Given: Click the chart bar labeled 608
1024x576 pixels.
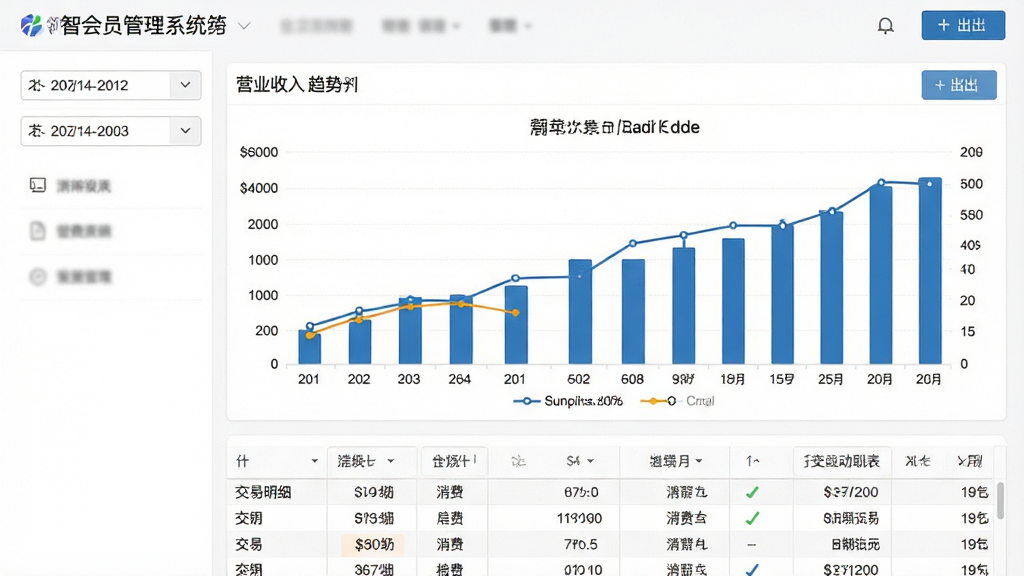Looking at the screenshot, I should point(633,312).
